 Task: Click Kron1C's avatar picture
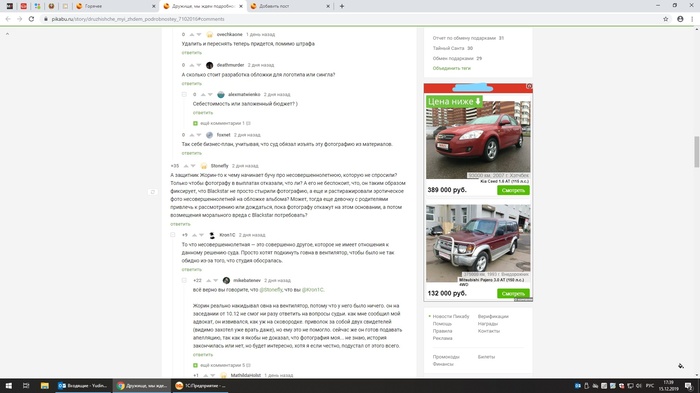coord(212,235)
